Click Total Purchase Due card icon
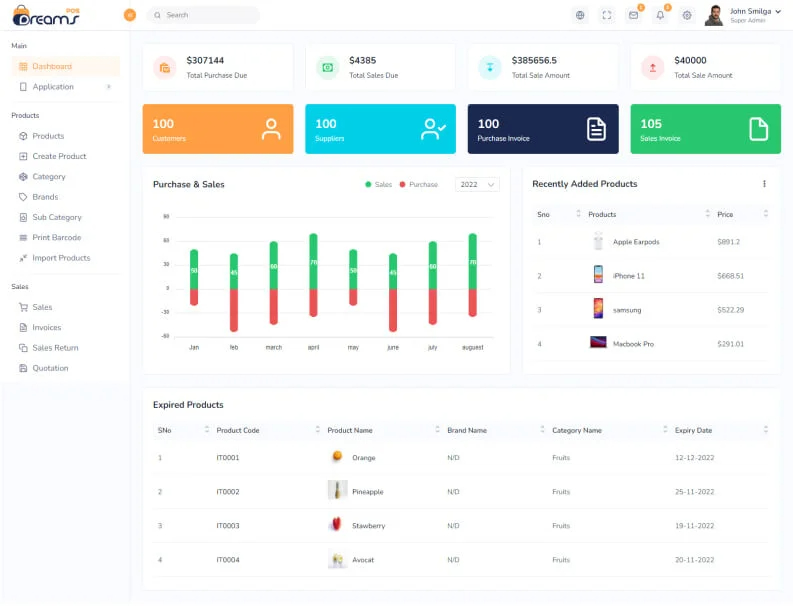Screen dimensions: 793x606 165,68
